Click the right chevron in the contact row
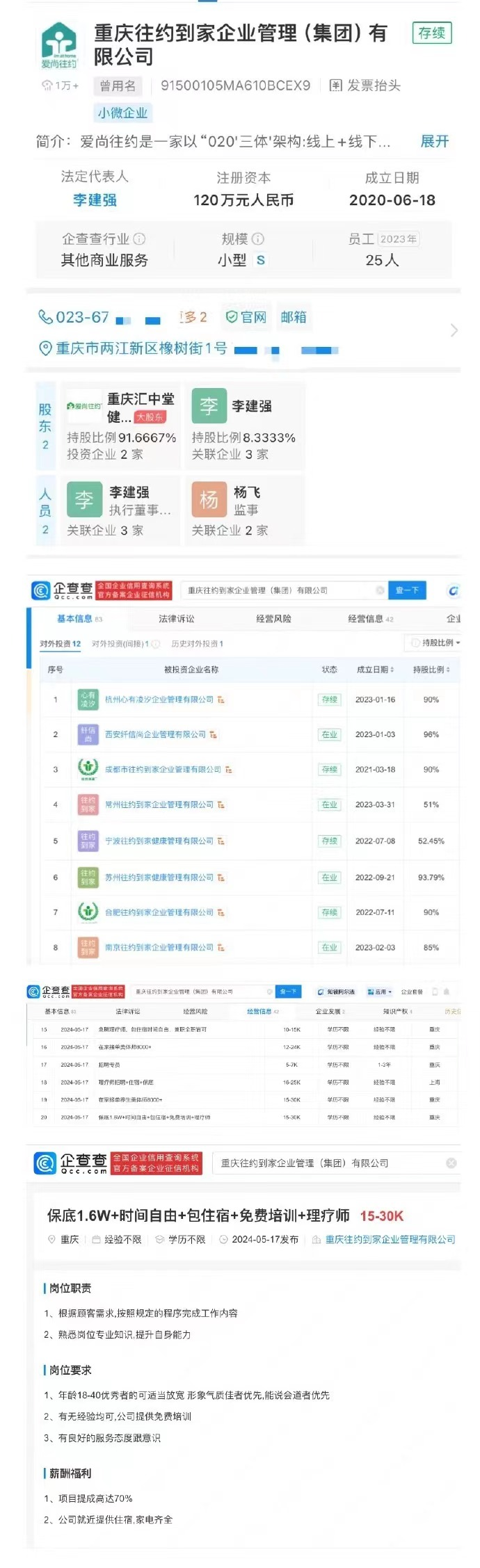Viewport: 480px width, 1568px height. 454,330
